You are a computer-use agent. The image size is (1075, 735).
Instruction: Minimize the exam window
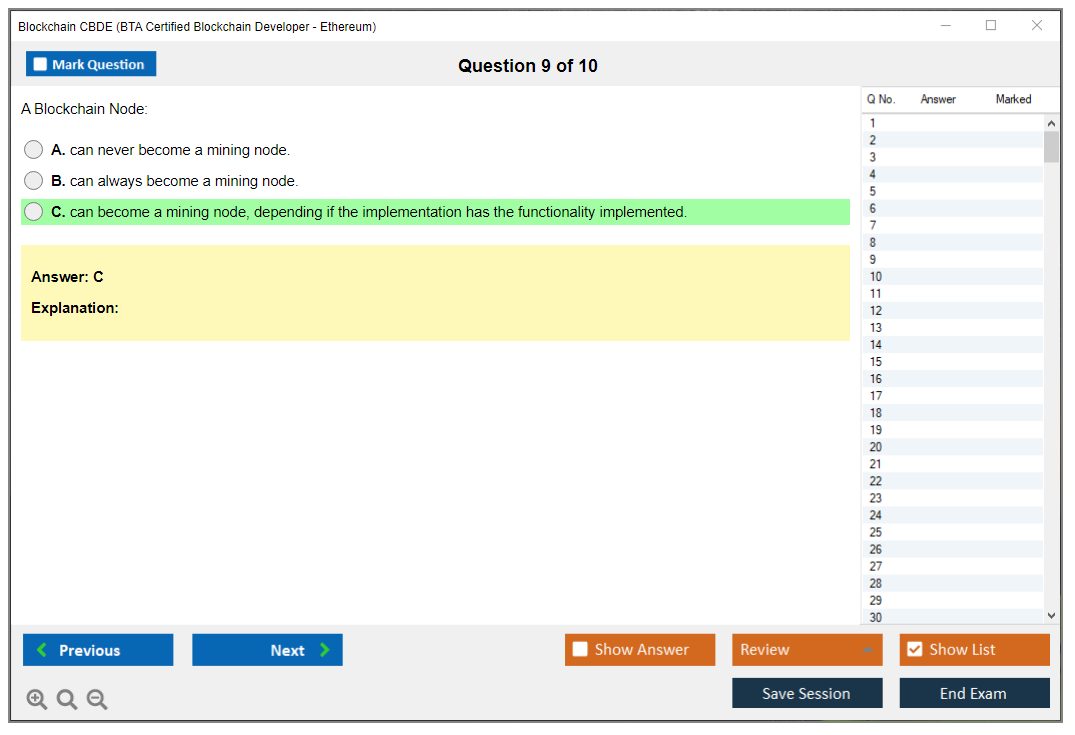pos(946,26)
